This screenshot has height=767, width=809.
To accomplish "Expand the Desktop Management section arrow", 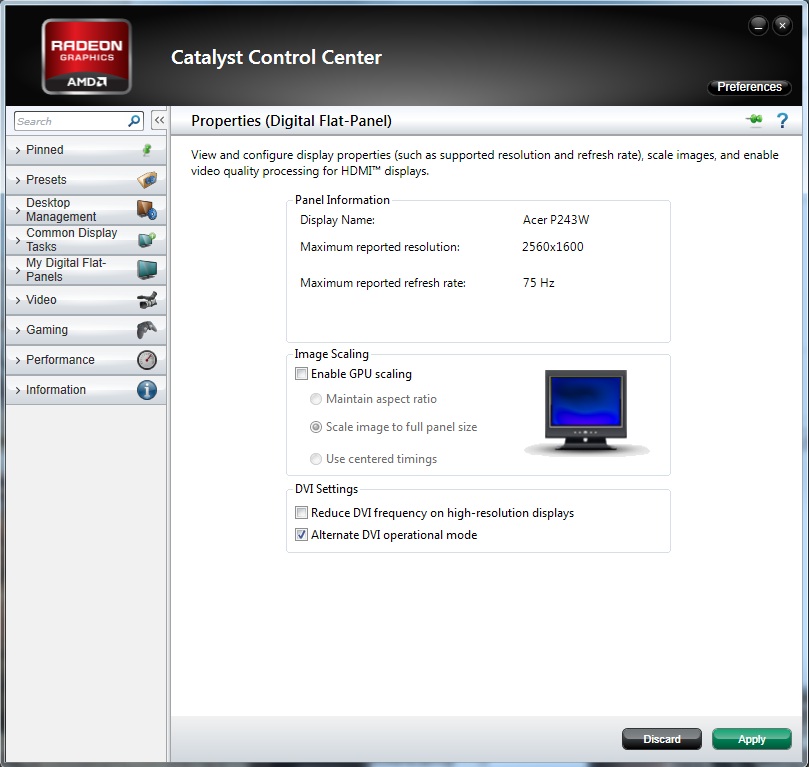I will pos(18,210).
